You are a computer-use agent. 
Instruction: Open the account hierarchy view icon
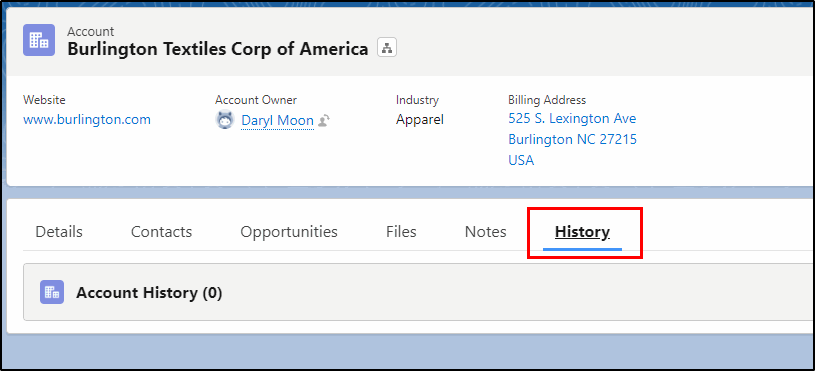pyautogui.click(x=387, y=48)
